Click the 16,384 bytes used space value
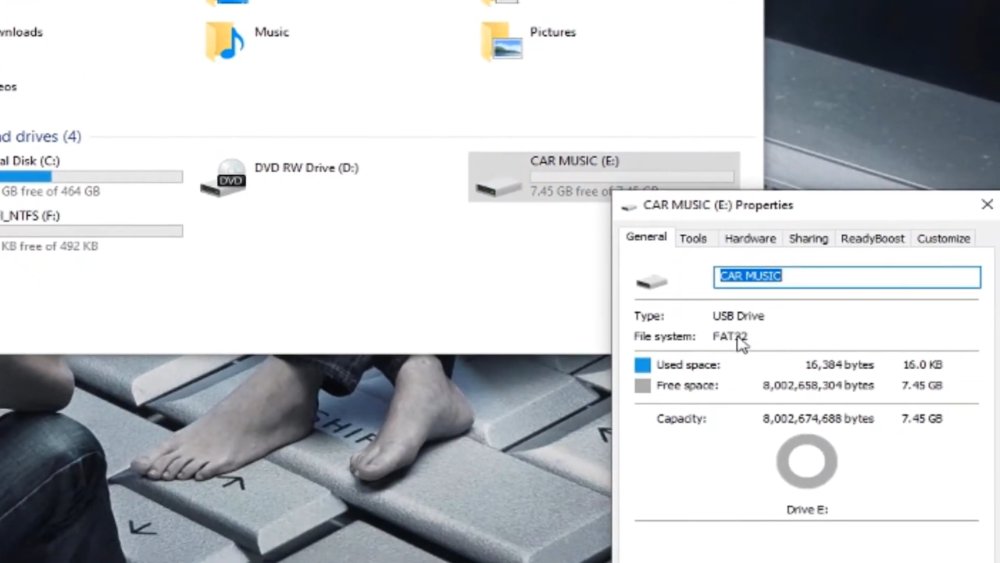Image resolution: width=1000 pixels, height=563 pixels. coord(839,365)
